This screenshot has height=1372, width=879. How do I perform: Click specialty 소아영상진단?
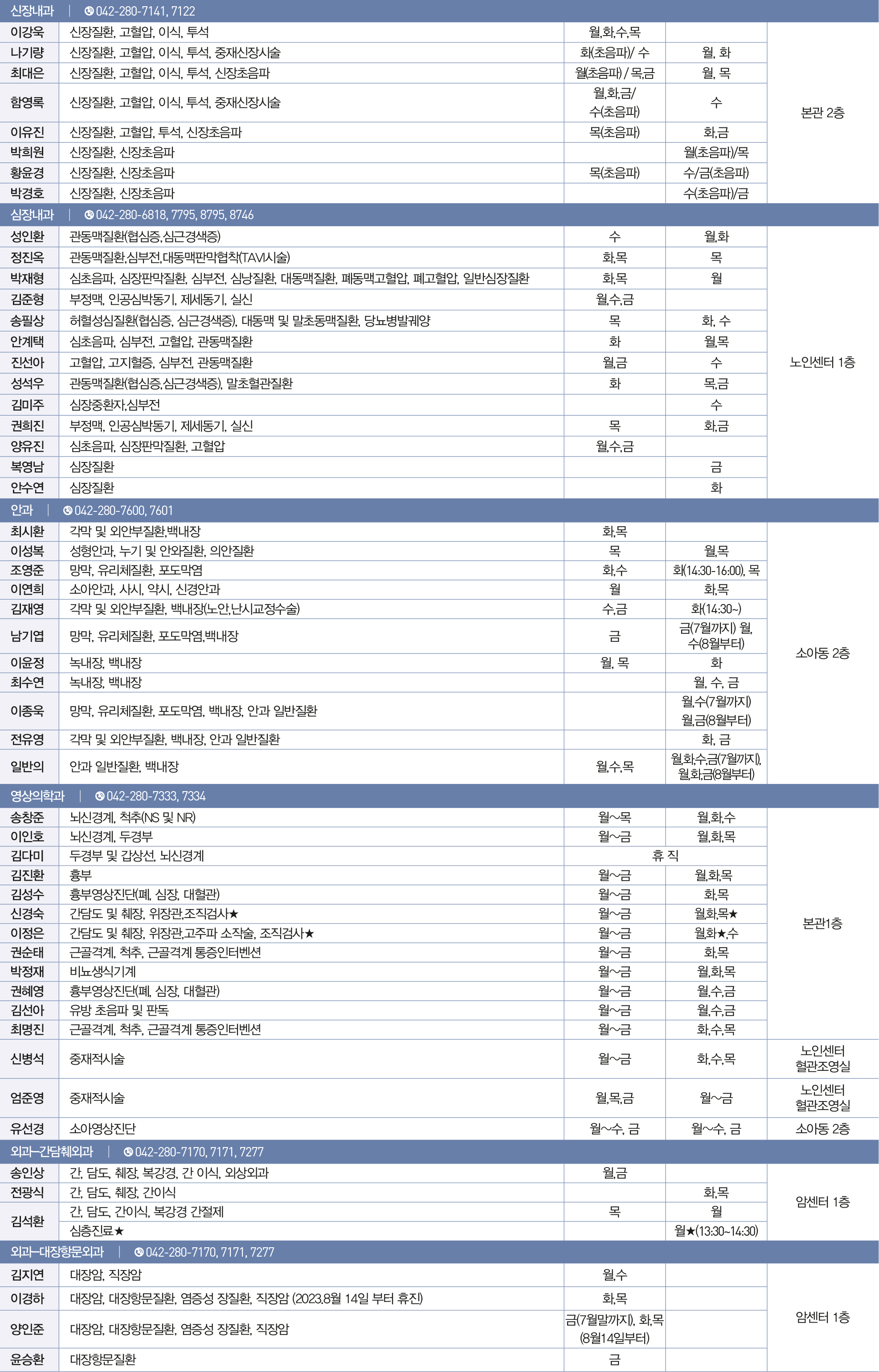coord(103,1128)
